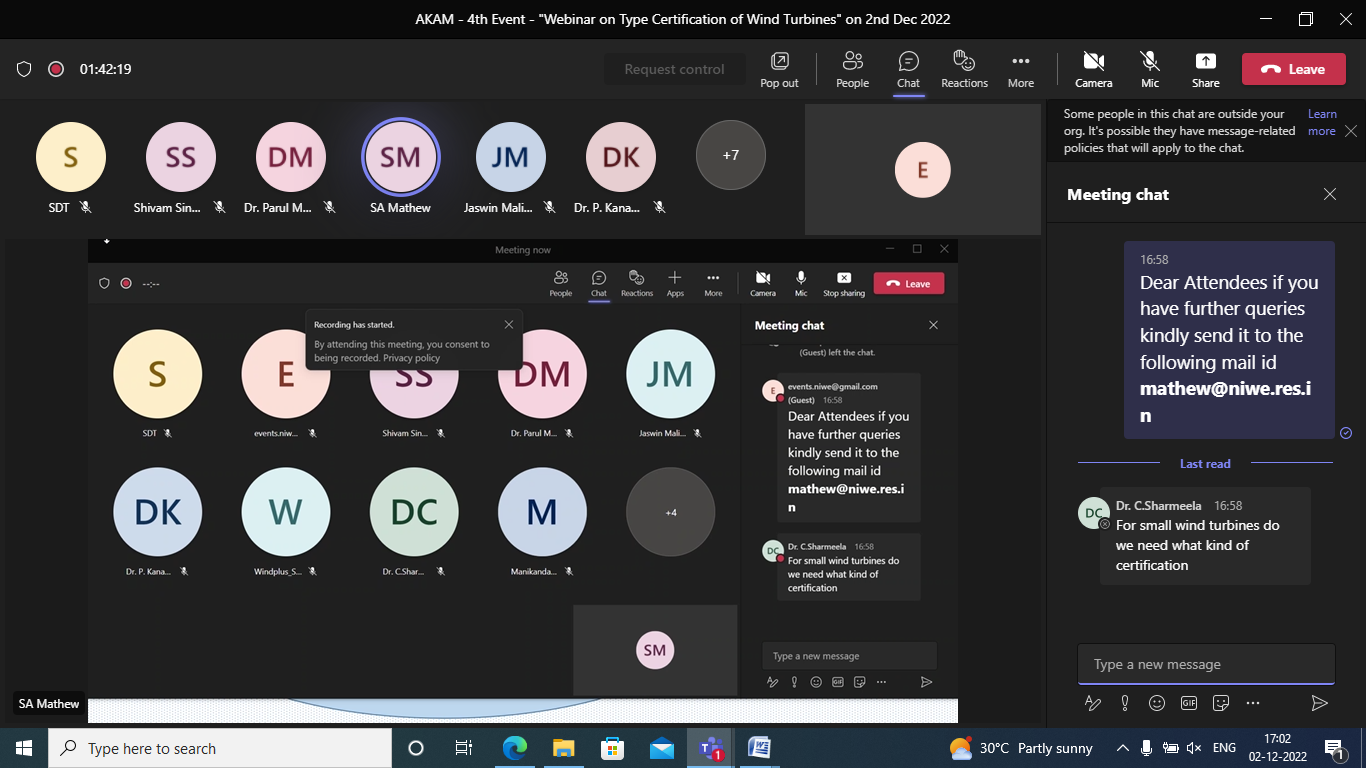Image resolution: width=1366 pixels, height=768 pixels.
Task: Open the Pop out icon in meeting toolbar
Action: coord(779,68)
